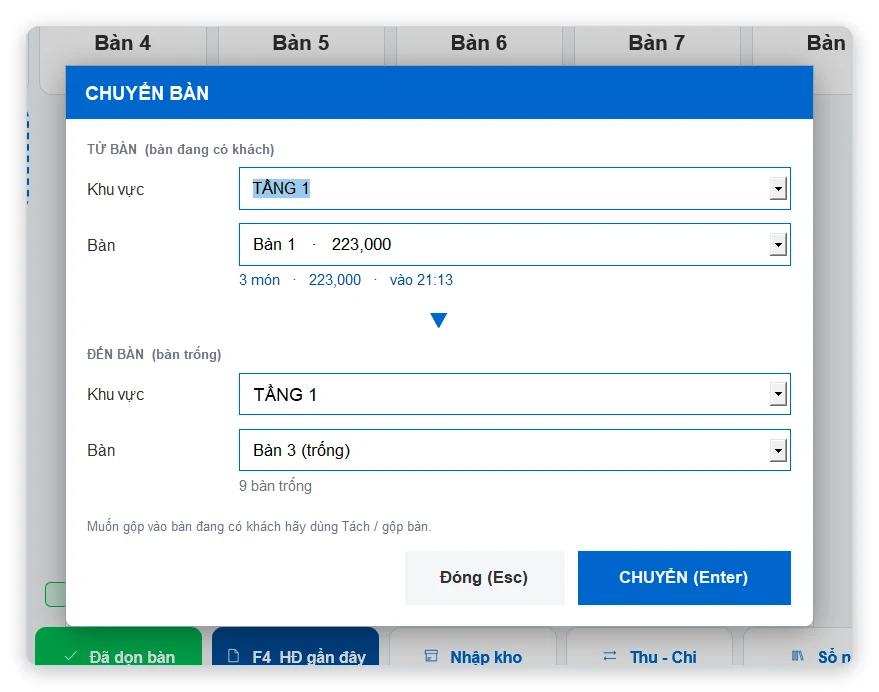Open the Thu - Chi button
Viewport: 879px width, 692px height.
[649, 647]
